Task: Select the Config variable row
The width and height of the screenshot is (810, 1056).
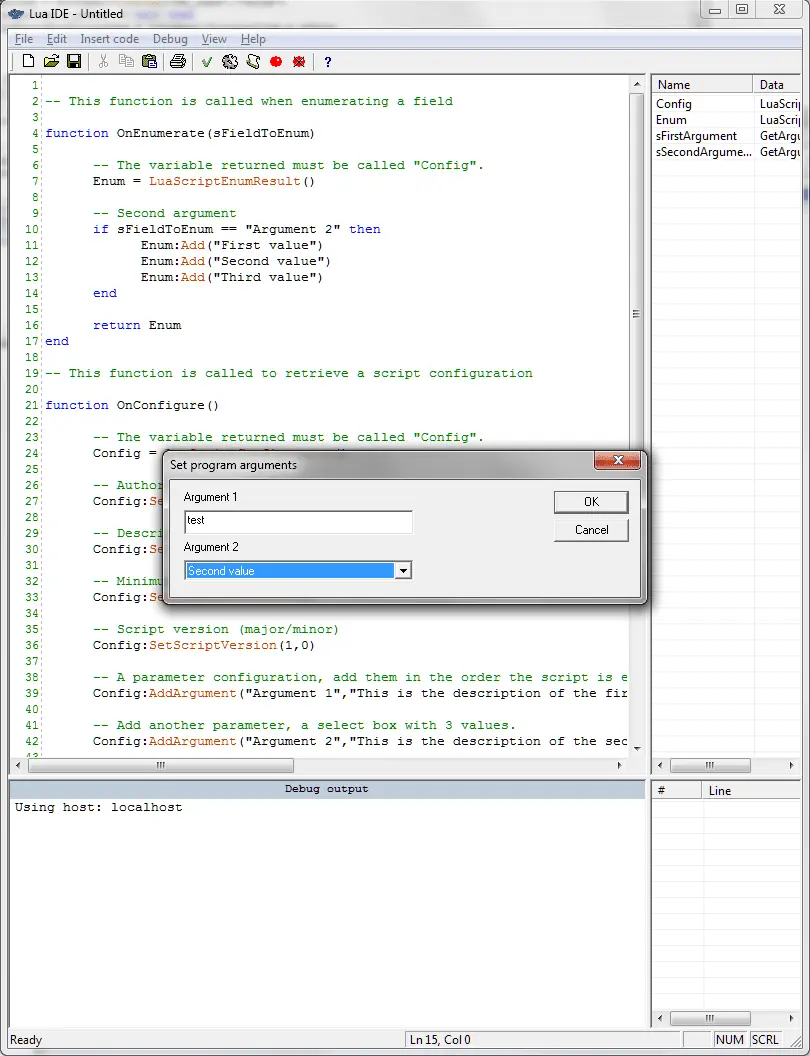Action: [x=726, y=104]
